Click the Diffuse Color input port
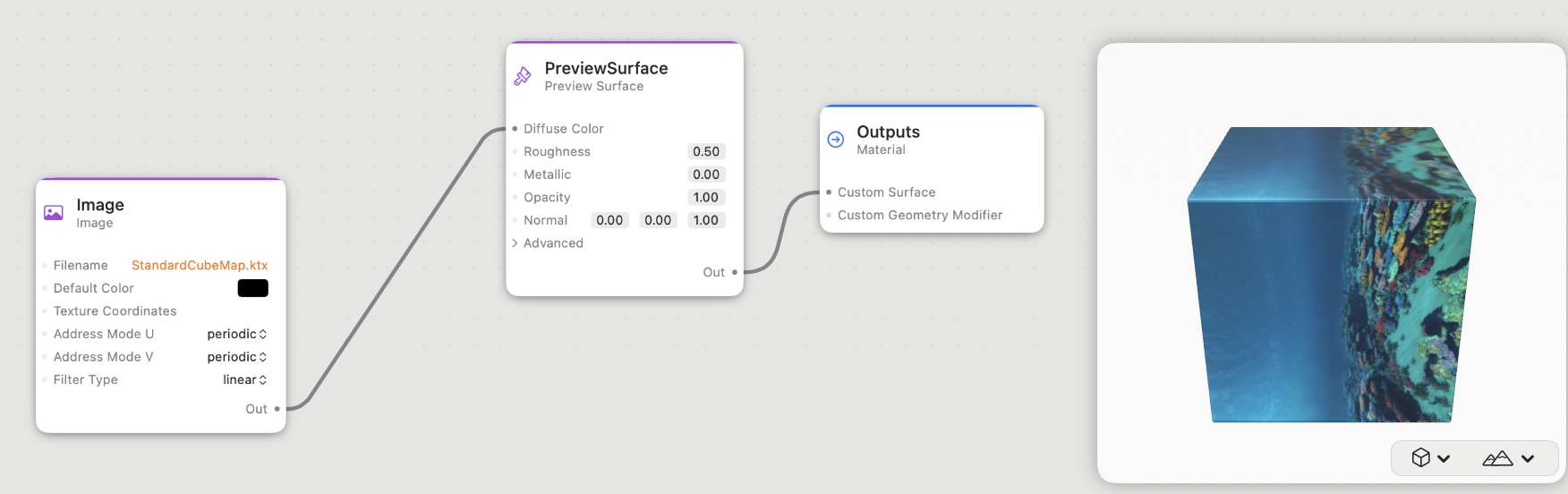 tap(515, 129)
